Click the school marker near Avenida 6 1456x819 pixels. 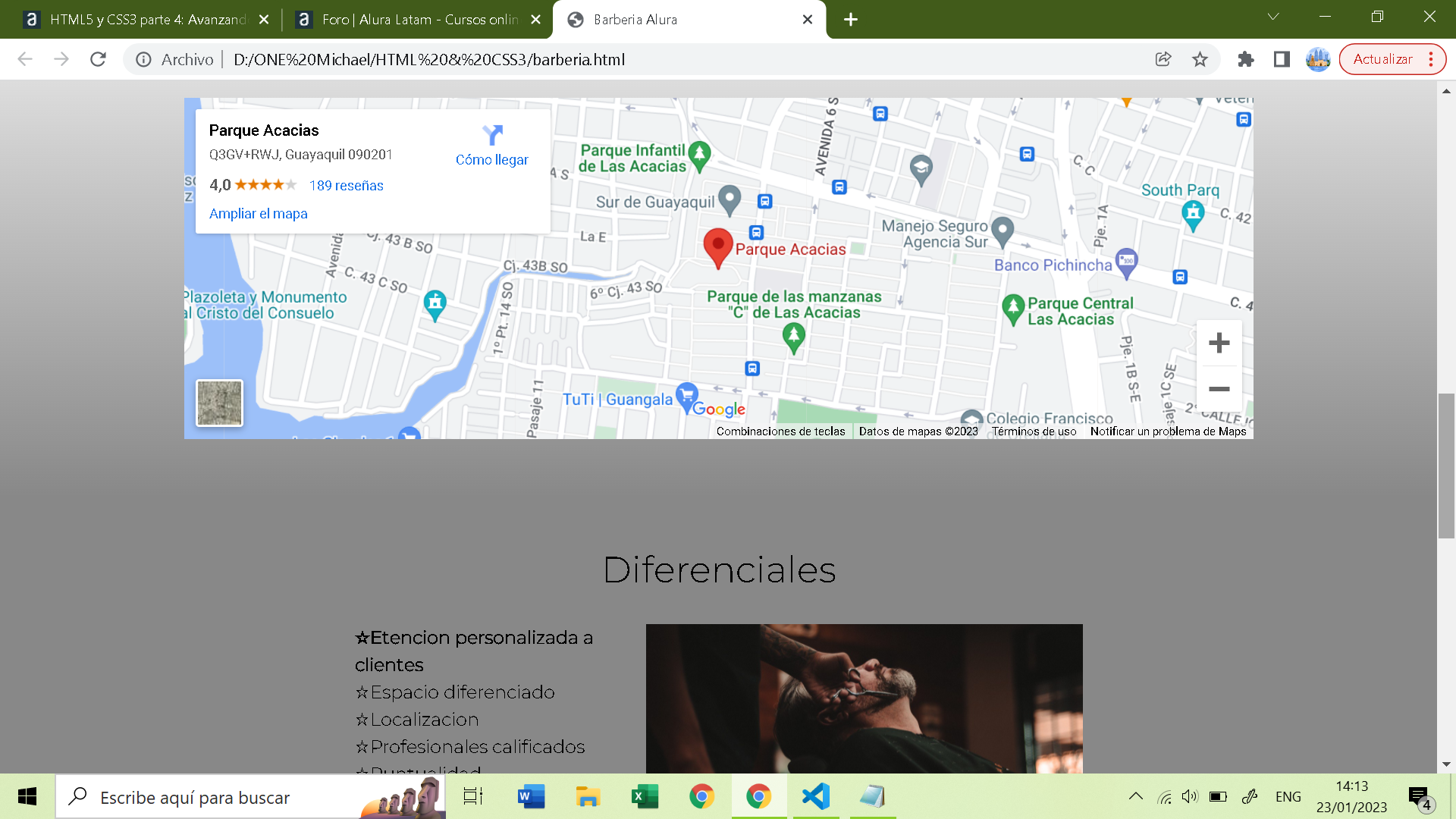click(x=921, y=170)
